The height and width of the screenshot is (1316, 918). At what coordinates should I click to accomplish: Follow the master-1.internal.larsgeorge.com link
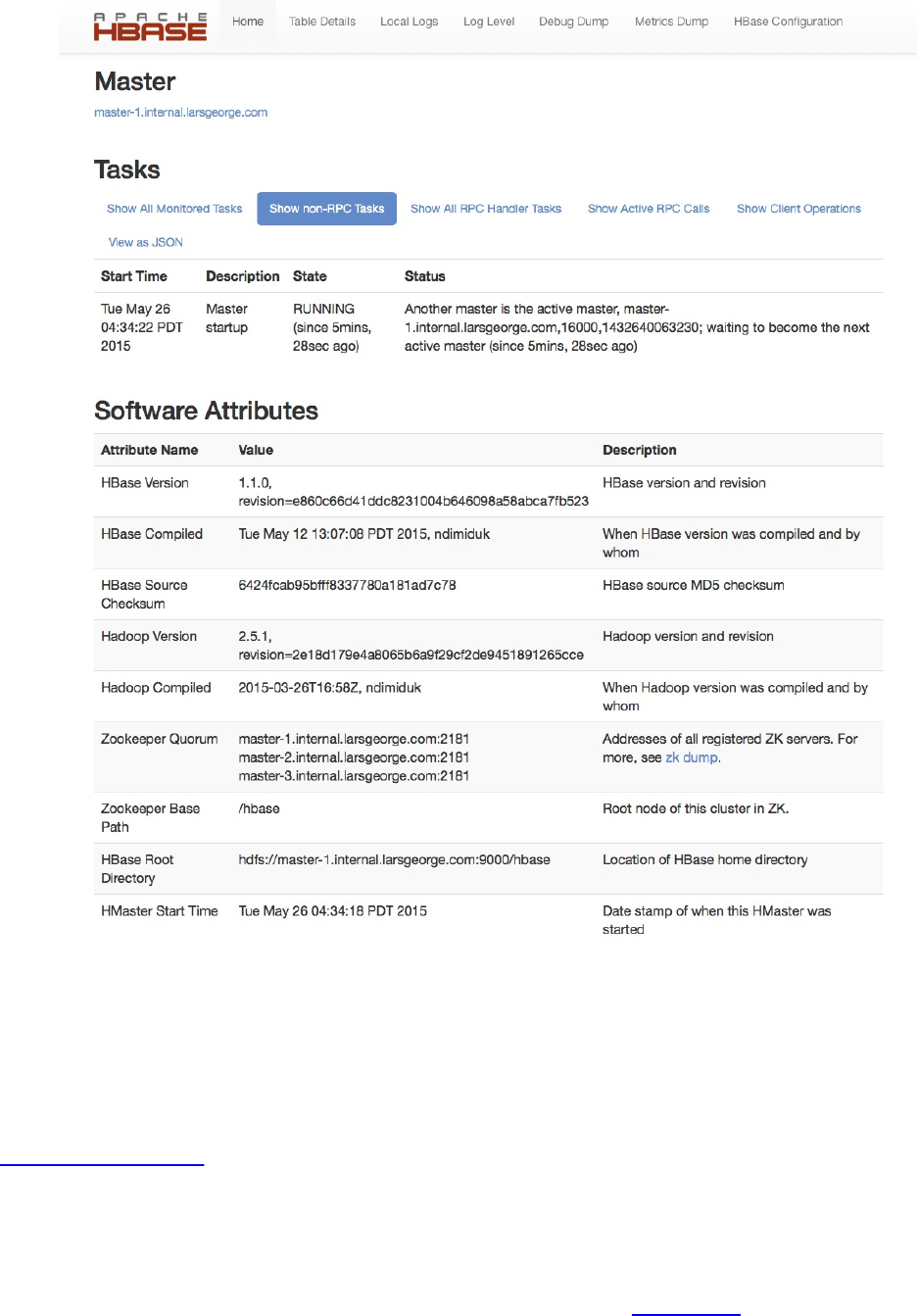coord(181,113)
